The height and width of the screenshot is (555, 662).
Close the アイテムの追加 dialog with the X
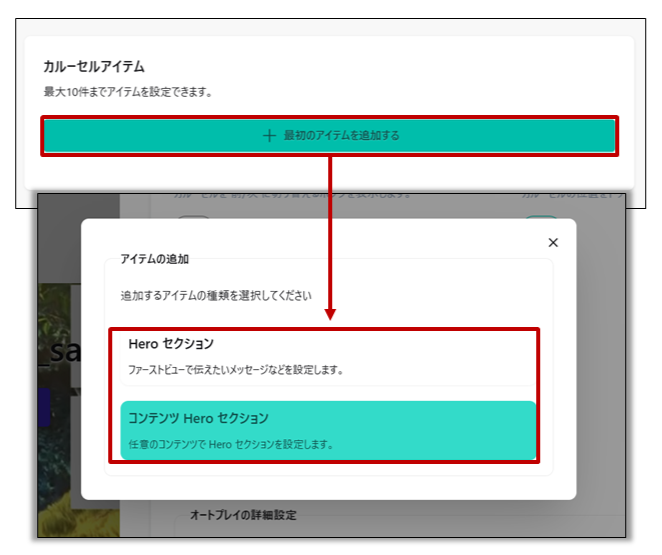553,243
